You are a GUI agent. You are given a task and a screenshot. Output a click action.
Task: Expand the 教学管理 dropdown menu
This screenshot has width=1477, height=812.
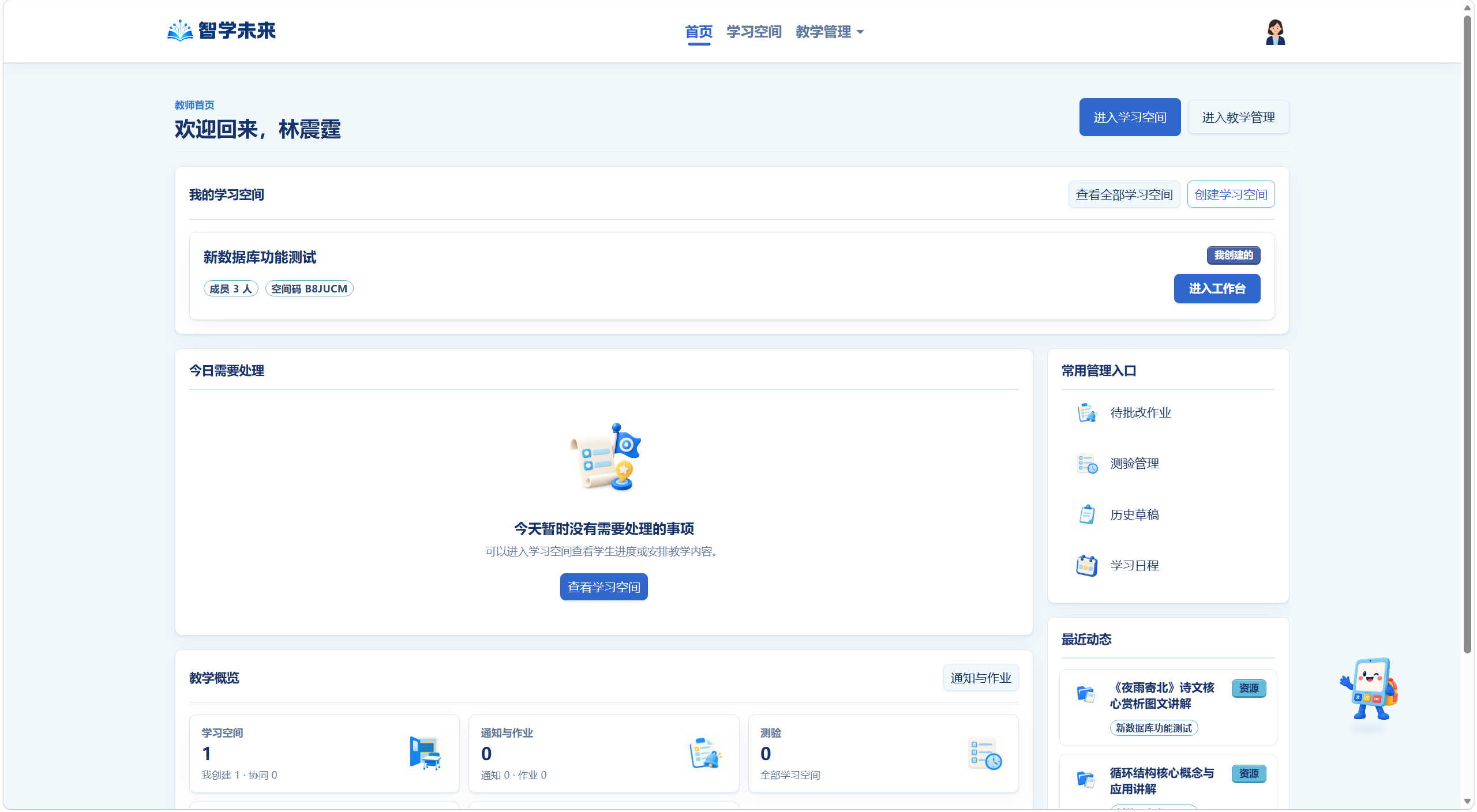click(830, 32)
